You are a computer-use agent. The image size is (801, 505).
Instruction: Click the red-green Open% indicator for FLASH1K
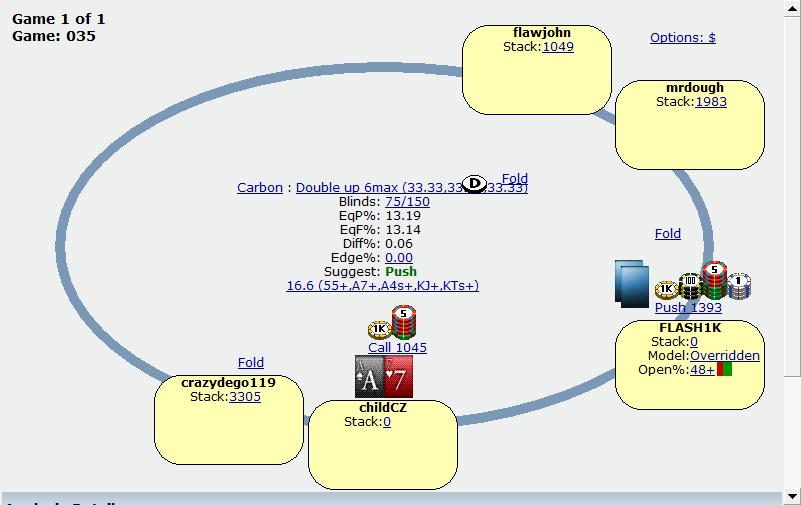click(x=724, y=369)
